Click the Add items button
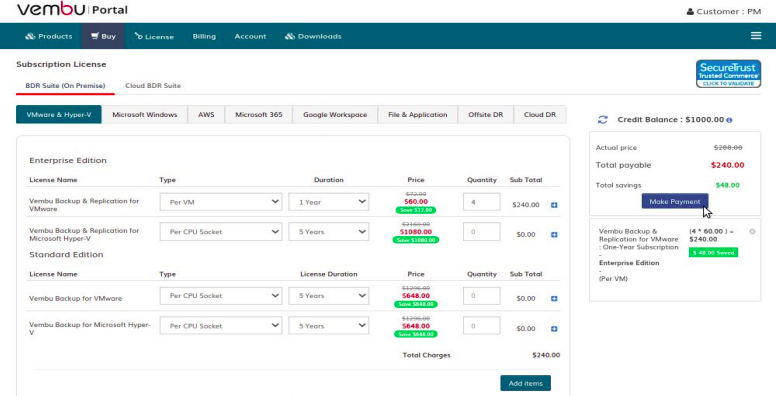 (x=526, y=383)
